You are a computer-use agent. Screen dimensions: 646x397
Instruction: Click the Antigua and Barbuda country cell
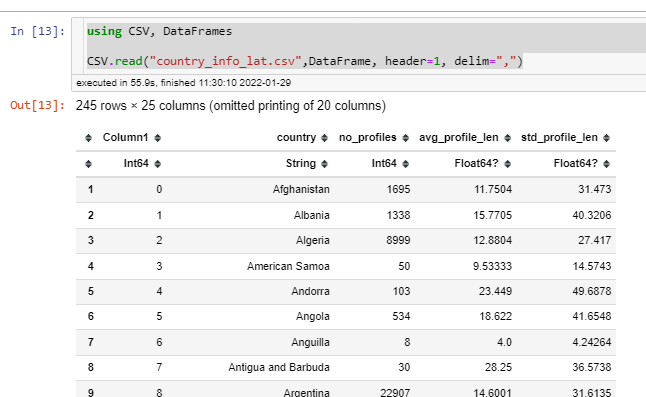(279, 367)
